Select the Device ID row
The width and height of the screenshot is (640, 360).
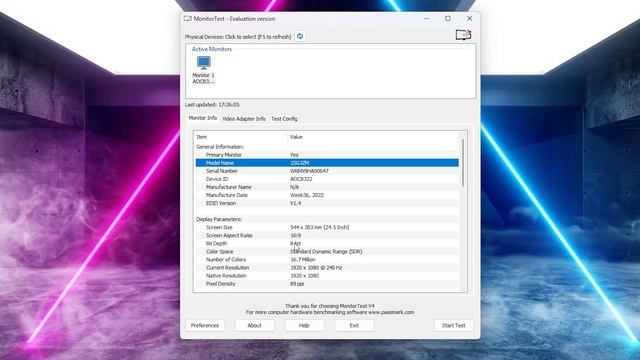coord(327,179)
